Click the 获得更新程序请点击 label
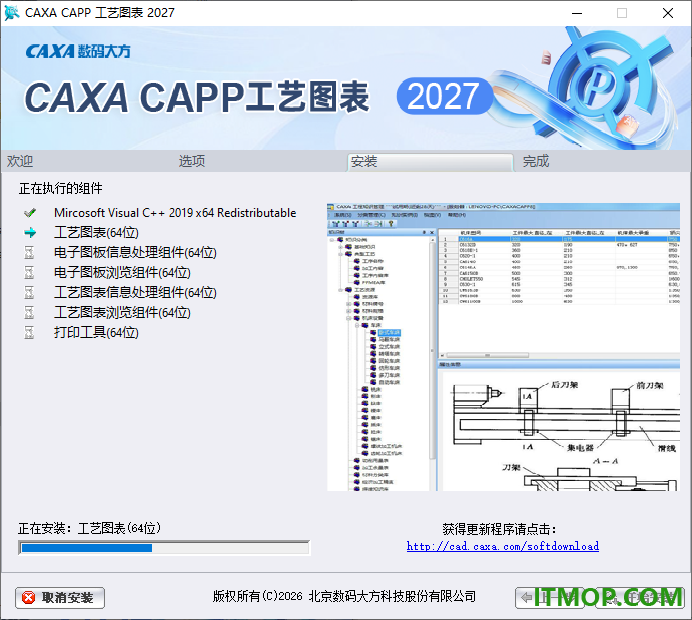 [500, 529]
